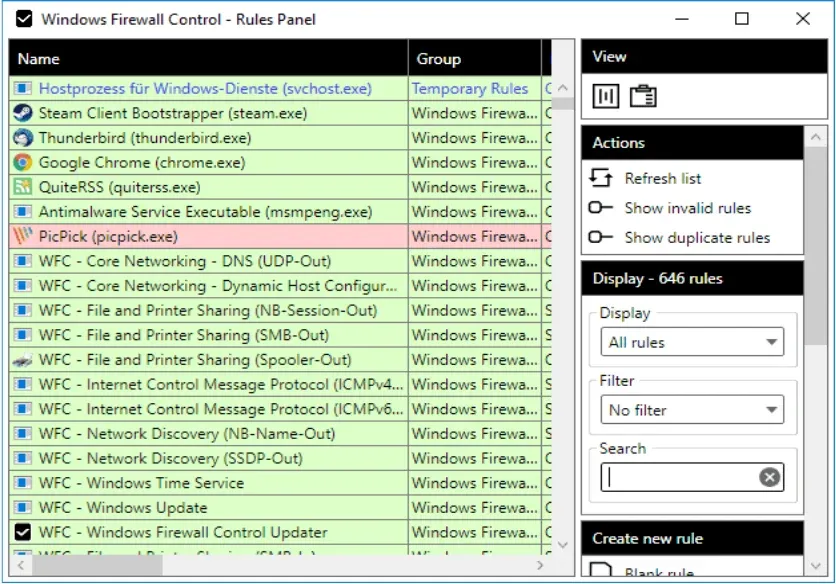The image size is (836, 584).
Task: Toggle Show duplicate rules switch
Action: pos(600,236)
